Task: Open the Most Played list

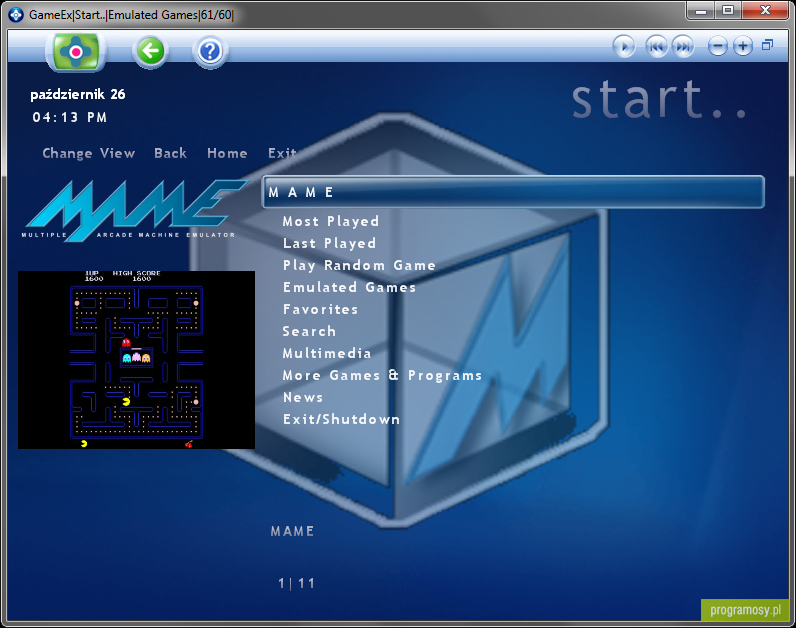Action: pos(330,221)
